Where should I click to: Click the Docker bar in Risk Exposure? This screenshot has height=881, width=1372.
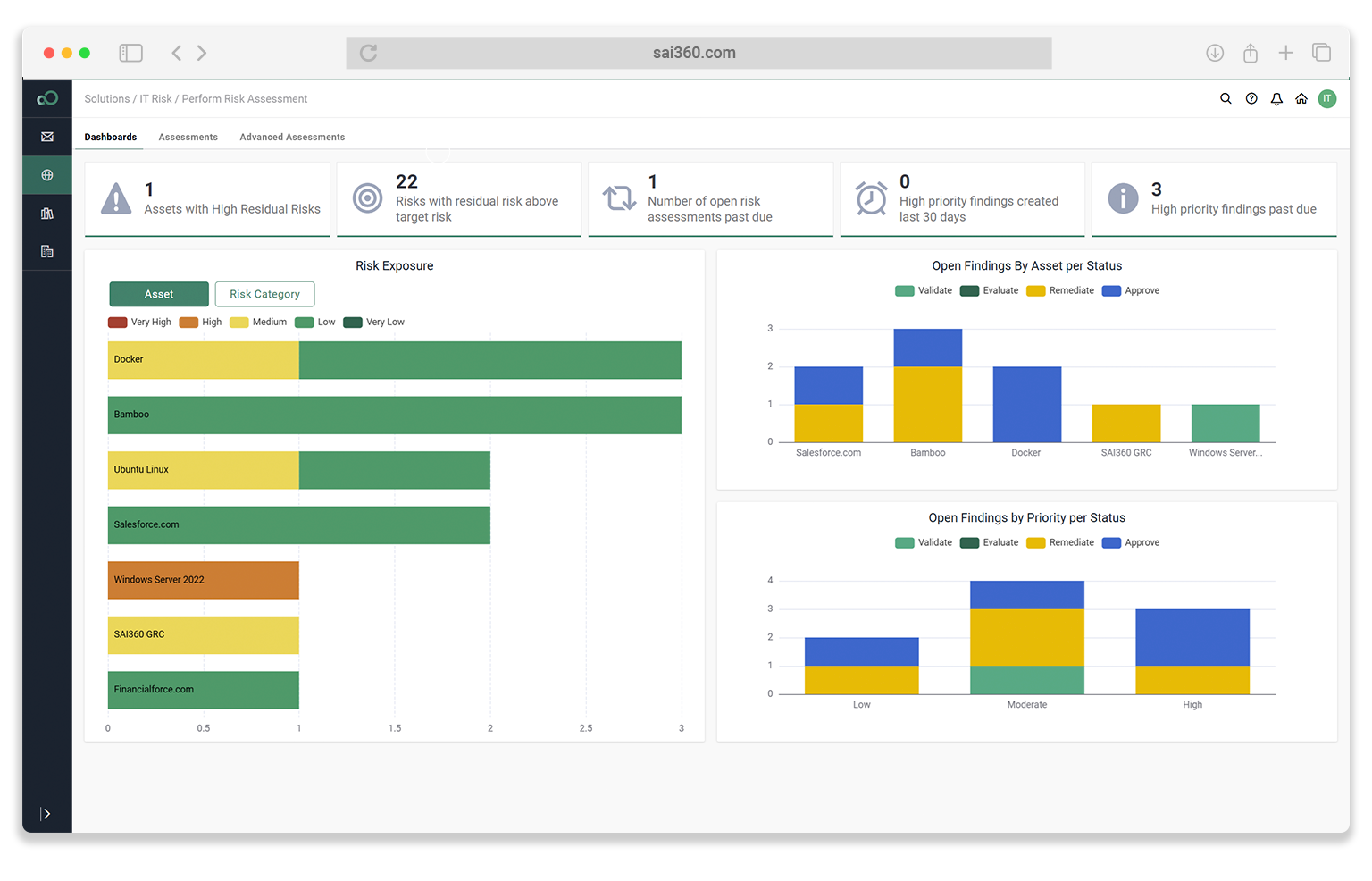click(395, 360)
